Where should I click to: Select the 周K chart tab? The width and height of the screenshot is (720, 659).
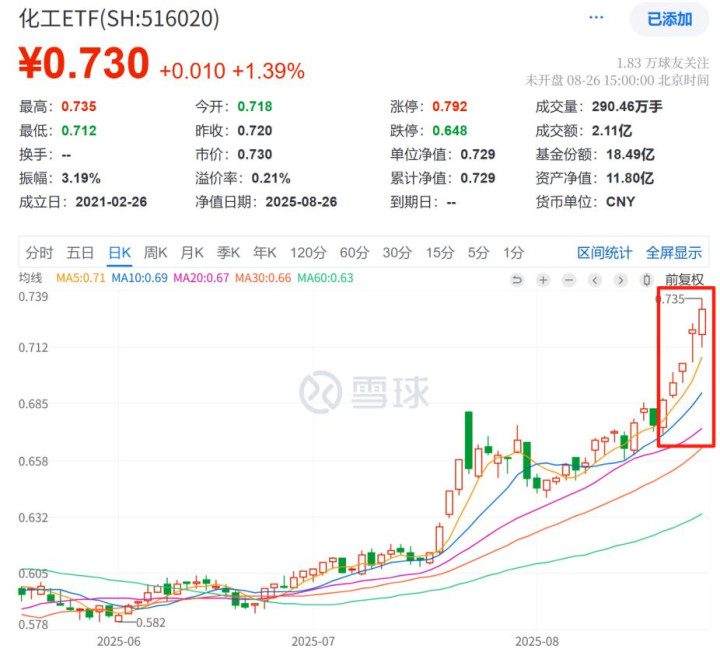[x=156, y=253]
